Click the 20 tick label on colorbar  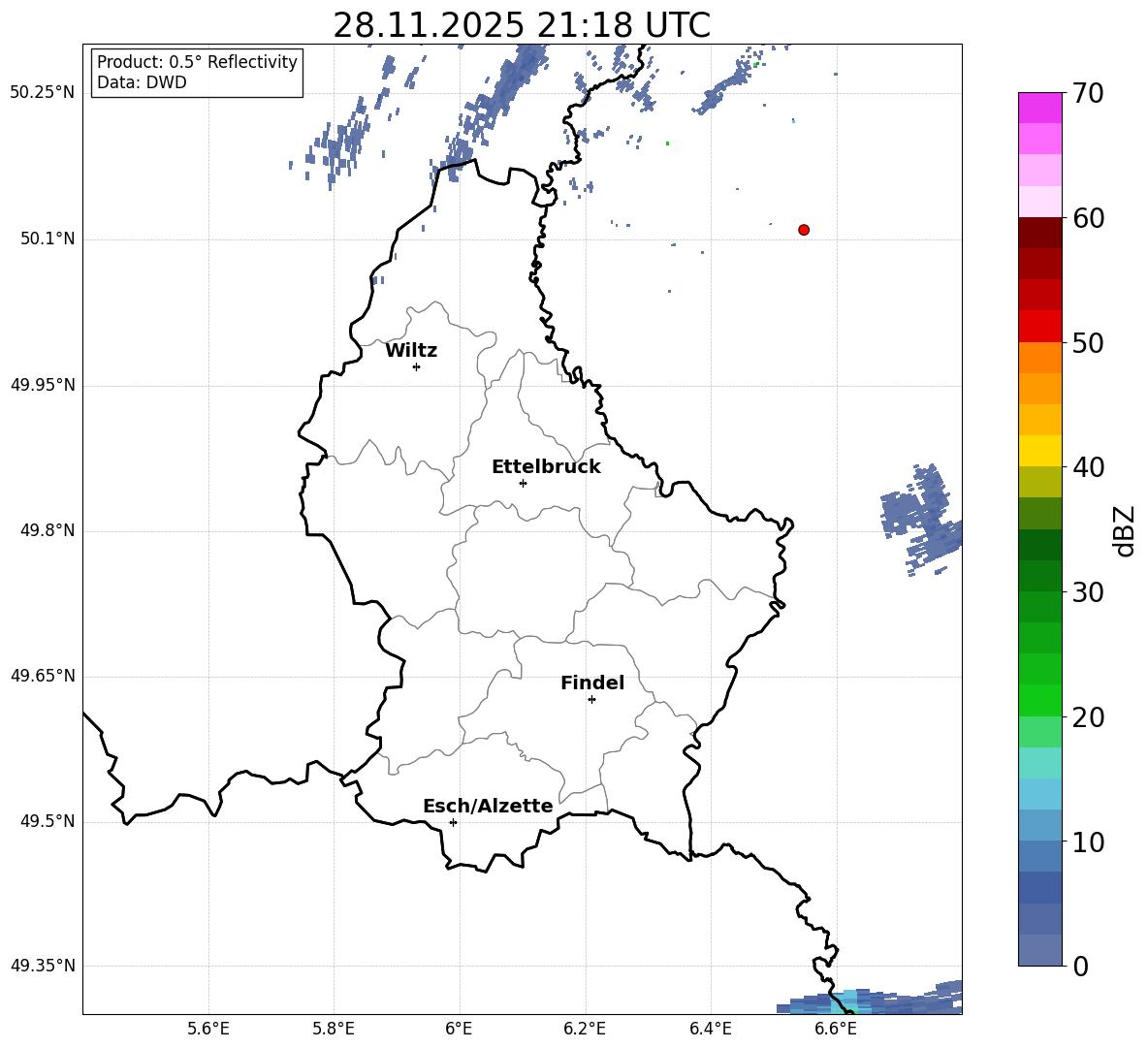1088,716
